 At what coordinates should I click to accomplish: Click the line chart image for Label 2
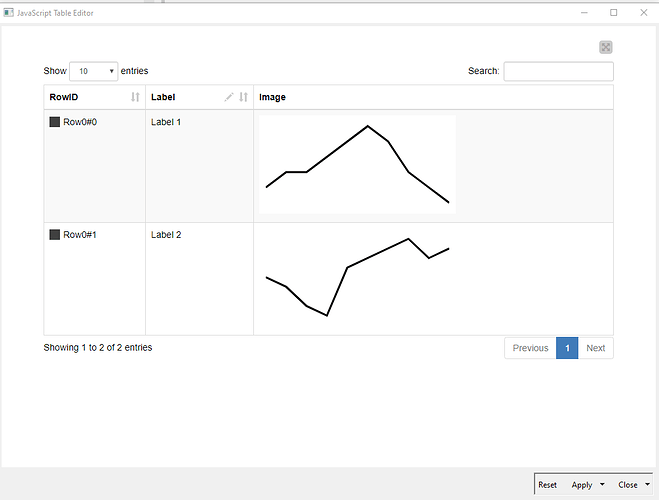pos(357,277)
